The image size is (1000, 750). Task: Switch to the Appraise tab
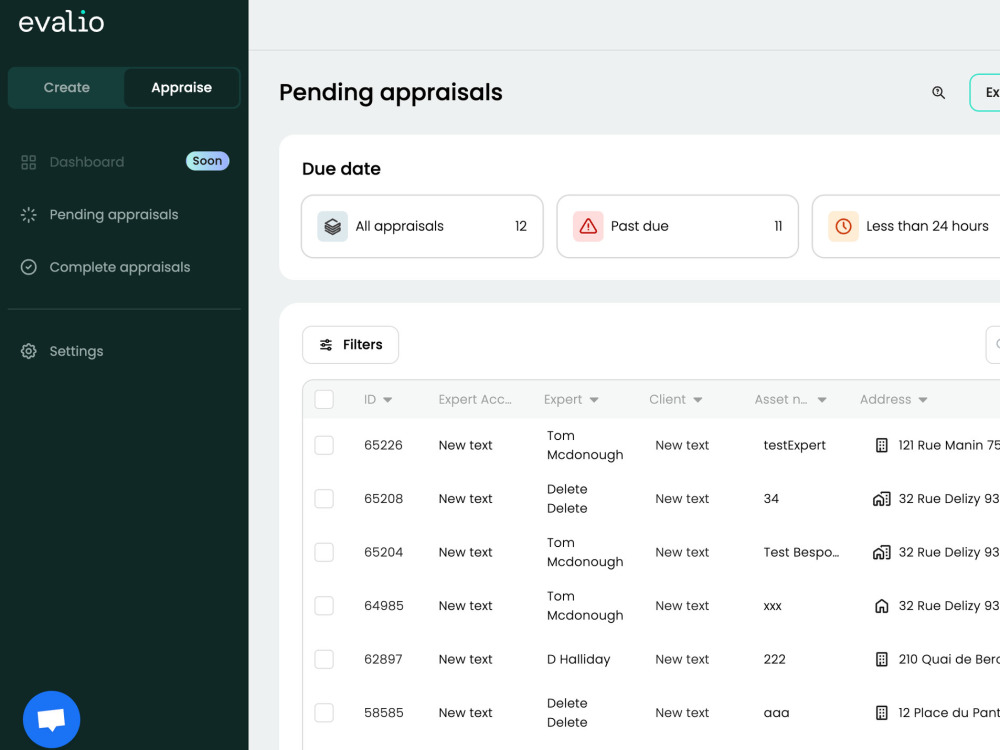[x=181, y=87]
